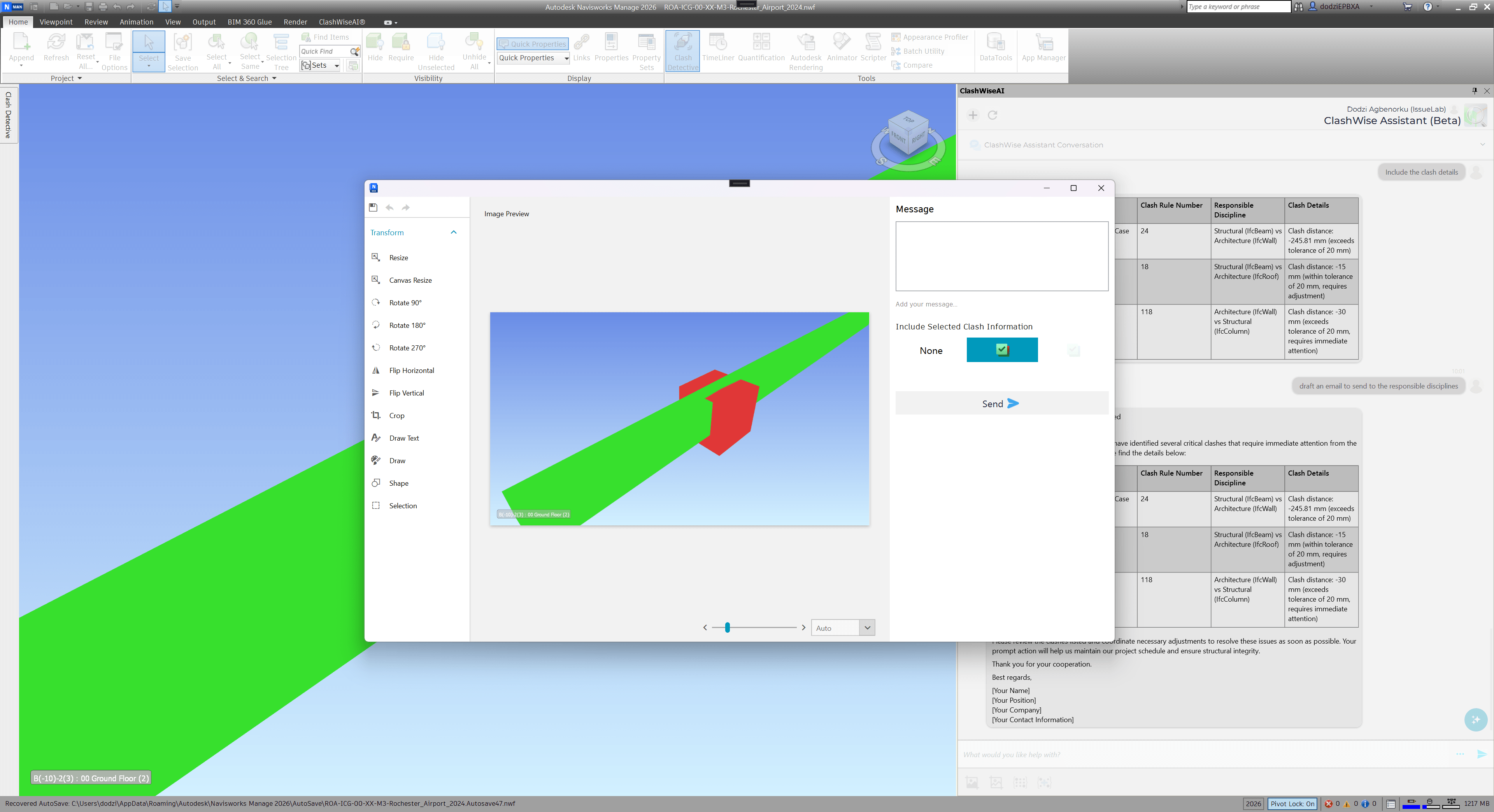1494x812 pixels.
Task: Open the ClashWiseAI ribbon tab
Action: (x=342, y=22)
